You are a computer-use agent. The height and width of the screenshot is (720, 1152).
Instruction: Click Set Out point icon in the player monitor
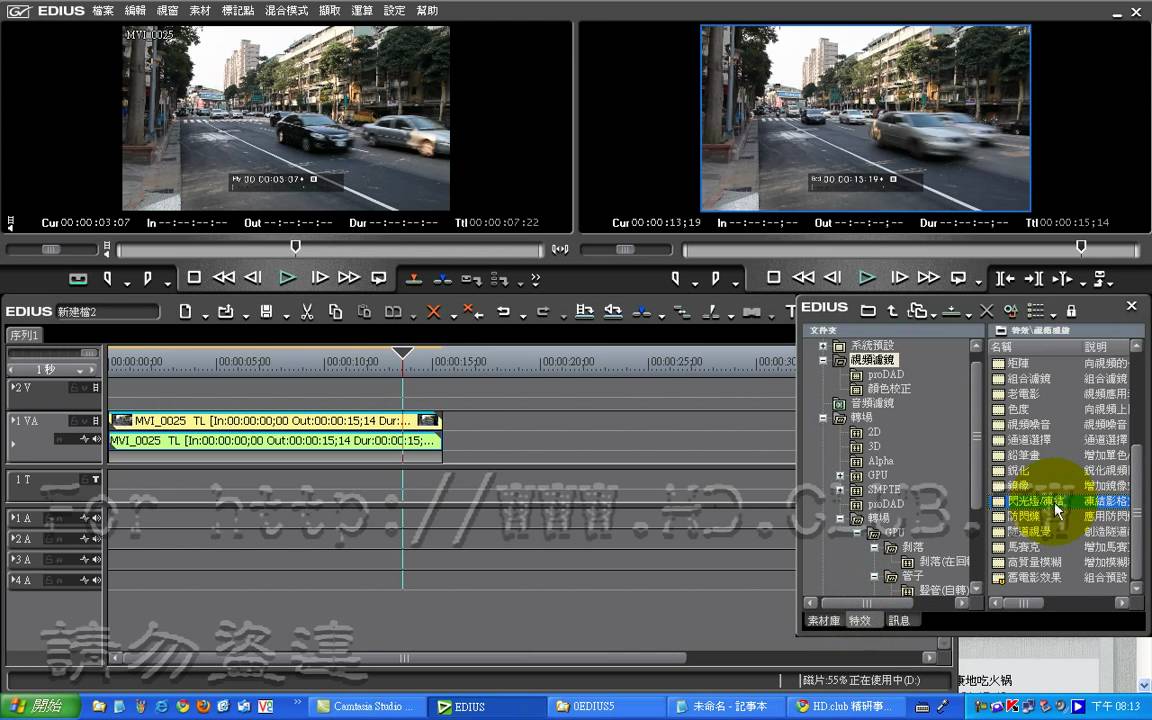[148, 278]
